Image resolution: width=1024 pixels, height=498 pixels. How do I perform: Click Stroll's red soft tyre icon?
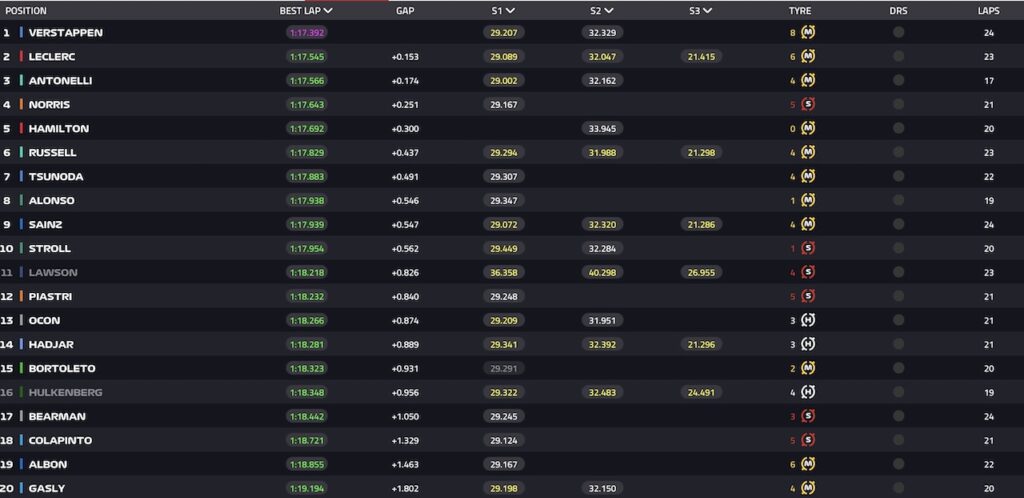808,248
